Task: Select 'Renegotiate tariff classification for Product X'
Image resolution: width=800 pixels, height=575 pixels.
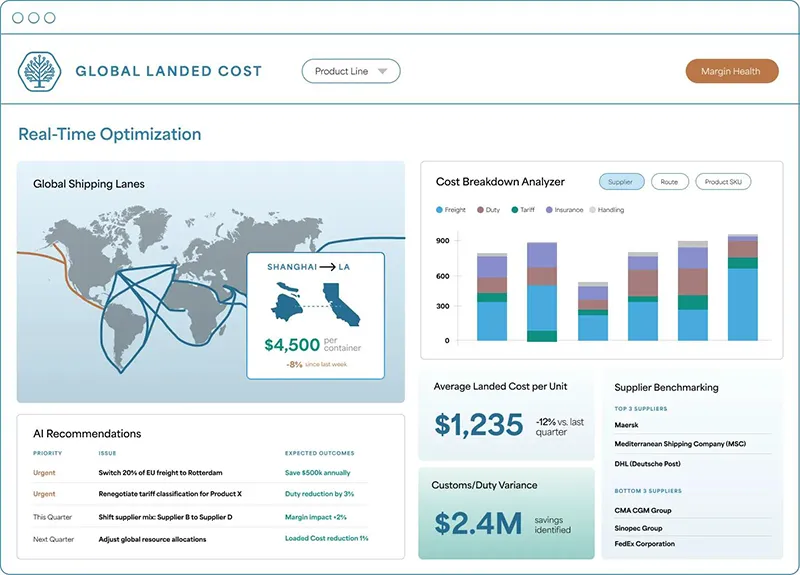Action: (170, 494)
